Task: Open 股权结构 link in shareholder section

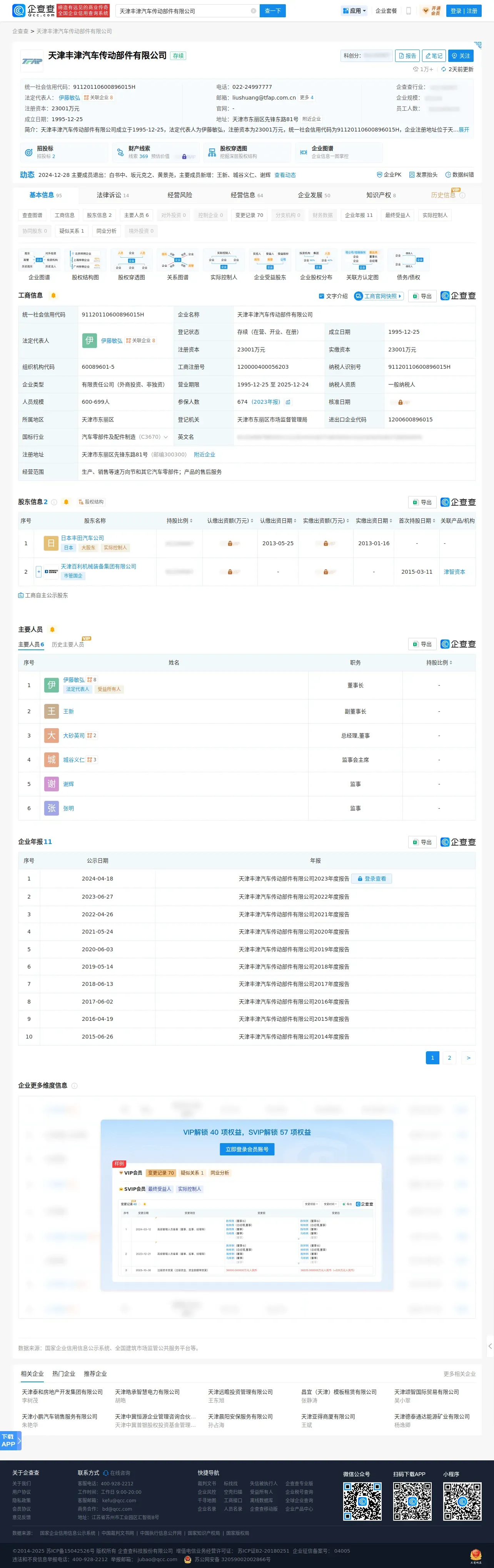Action: click(x=91, y=502)
